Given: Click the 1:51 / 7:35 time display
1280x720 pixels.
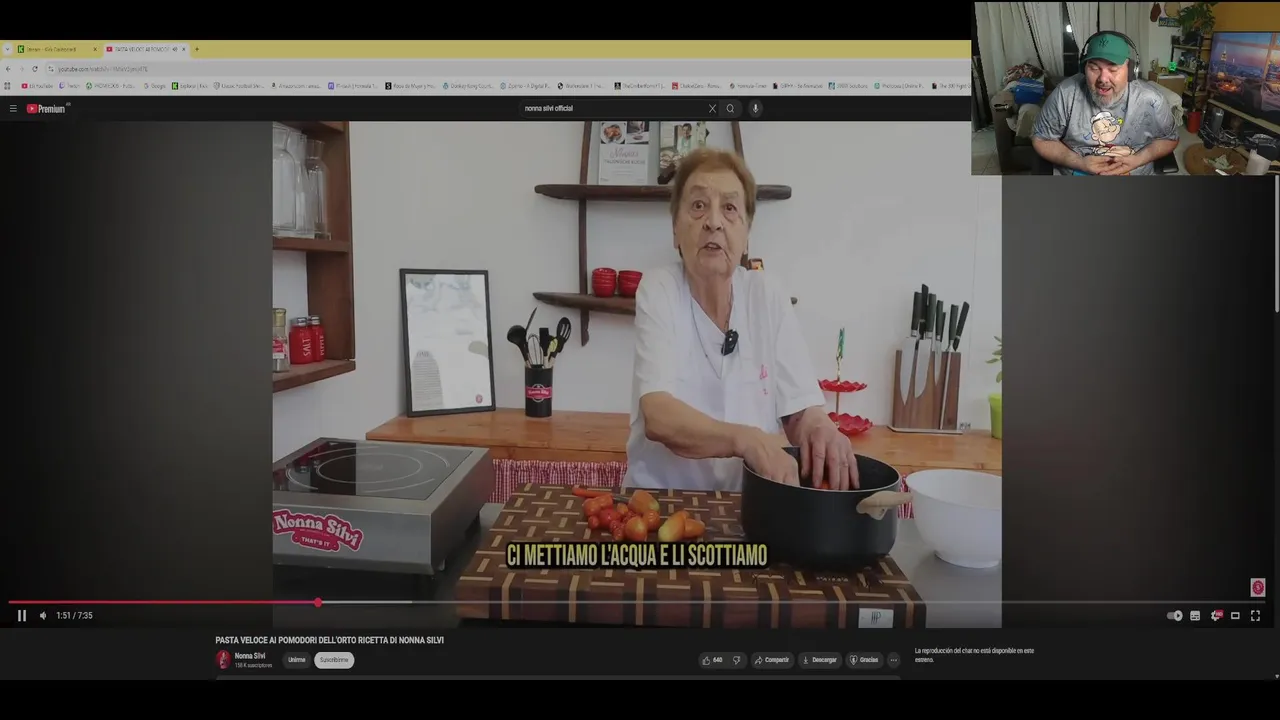Looking at the screenshot, I should (x=74, y=616).
